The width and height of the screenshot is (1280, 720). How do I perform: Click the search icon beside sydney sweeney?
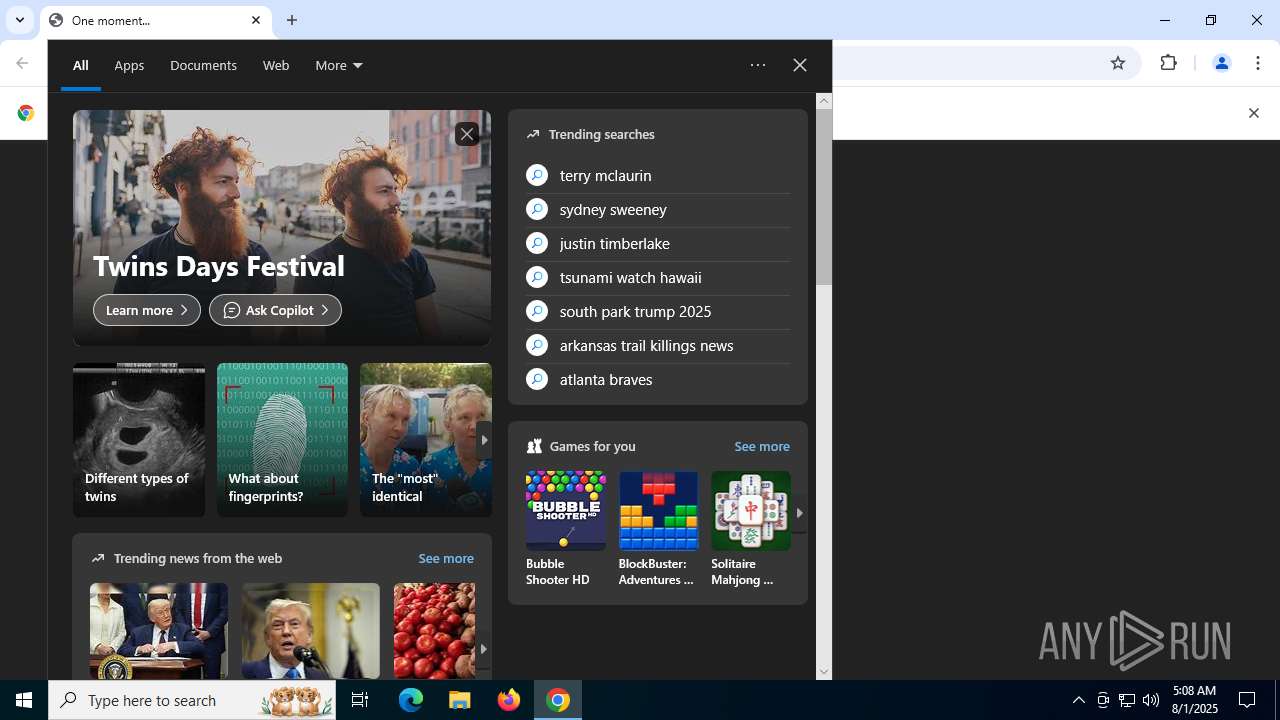pyautogui.click(x=537, y=209)
